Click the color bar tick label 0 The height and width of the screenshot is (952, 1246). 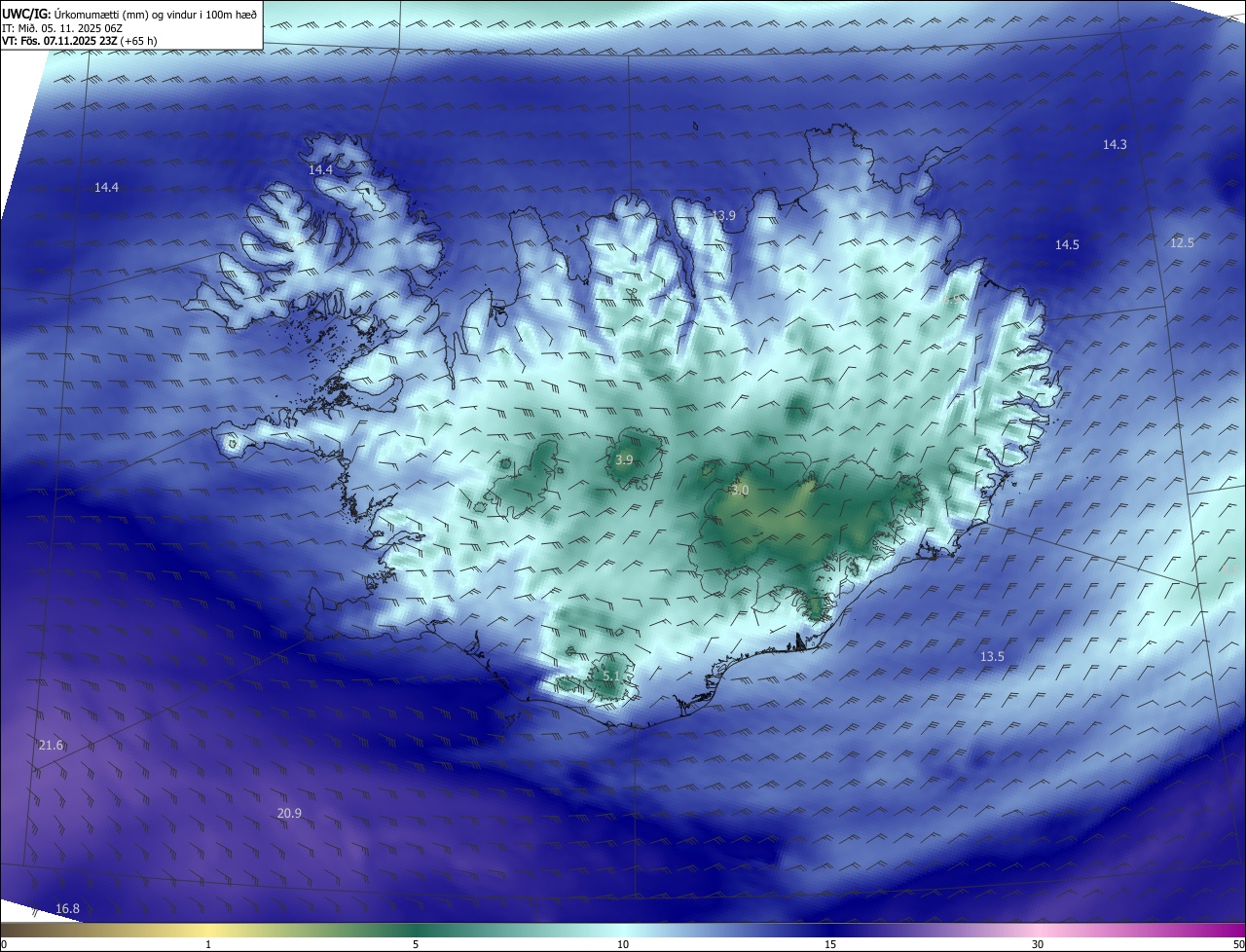4,944
